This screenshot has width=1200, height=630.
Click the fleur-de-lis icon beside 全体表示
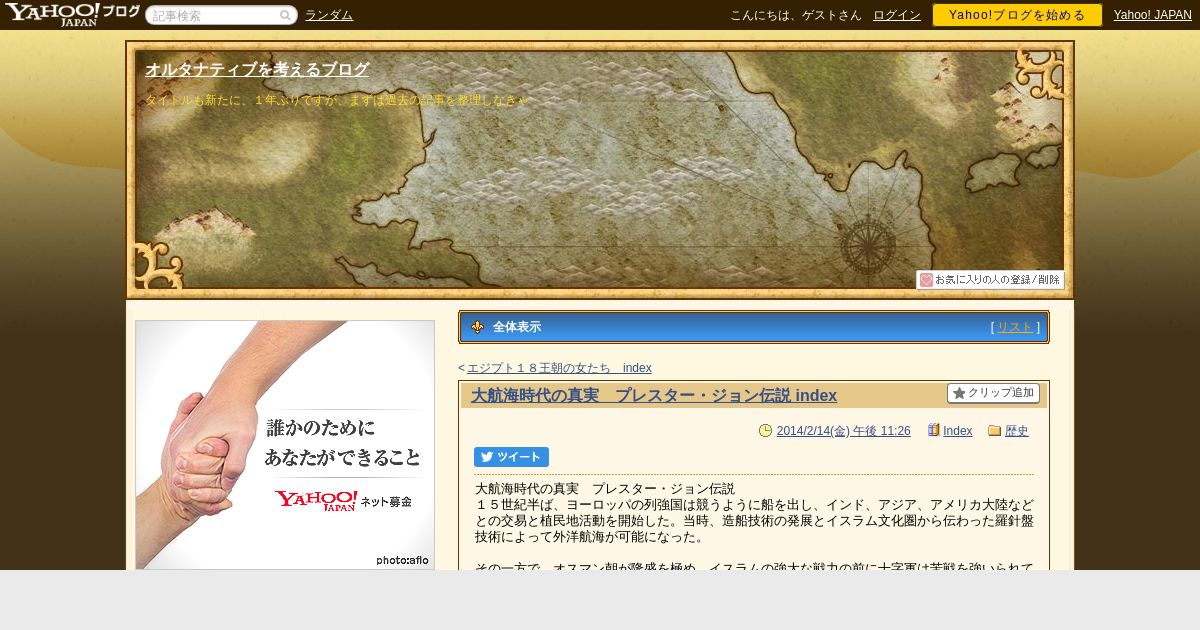point(477,327)
